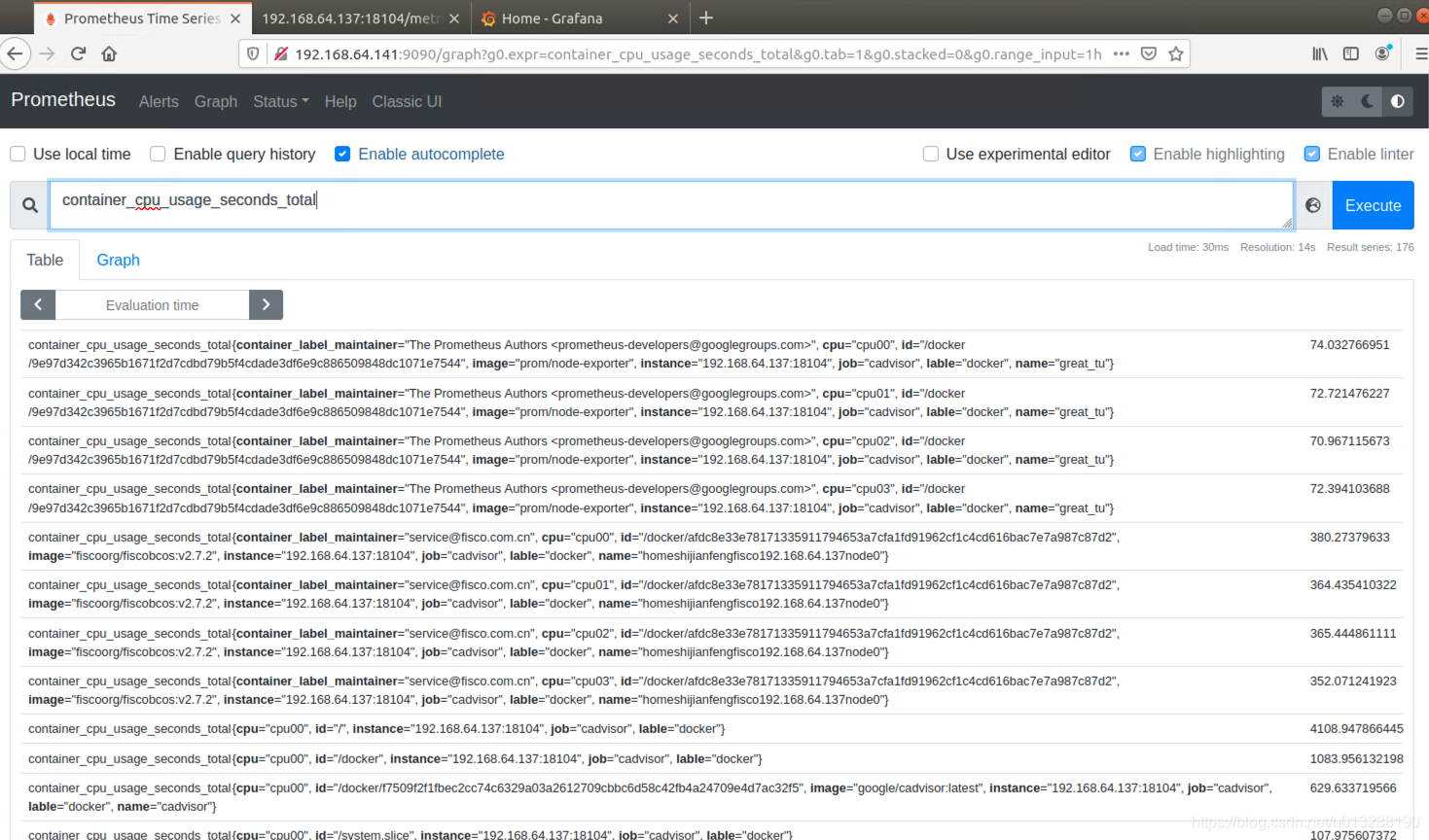This screenshot has height=840, width=1429.
Task: Click value 364.435410322
Action: (1353, 584)
